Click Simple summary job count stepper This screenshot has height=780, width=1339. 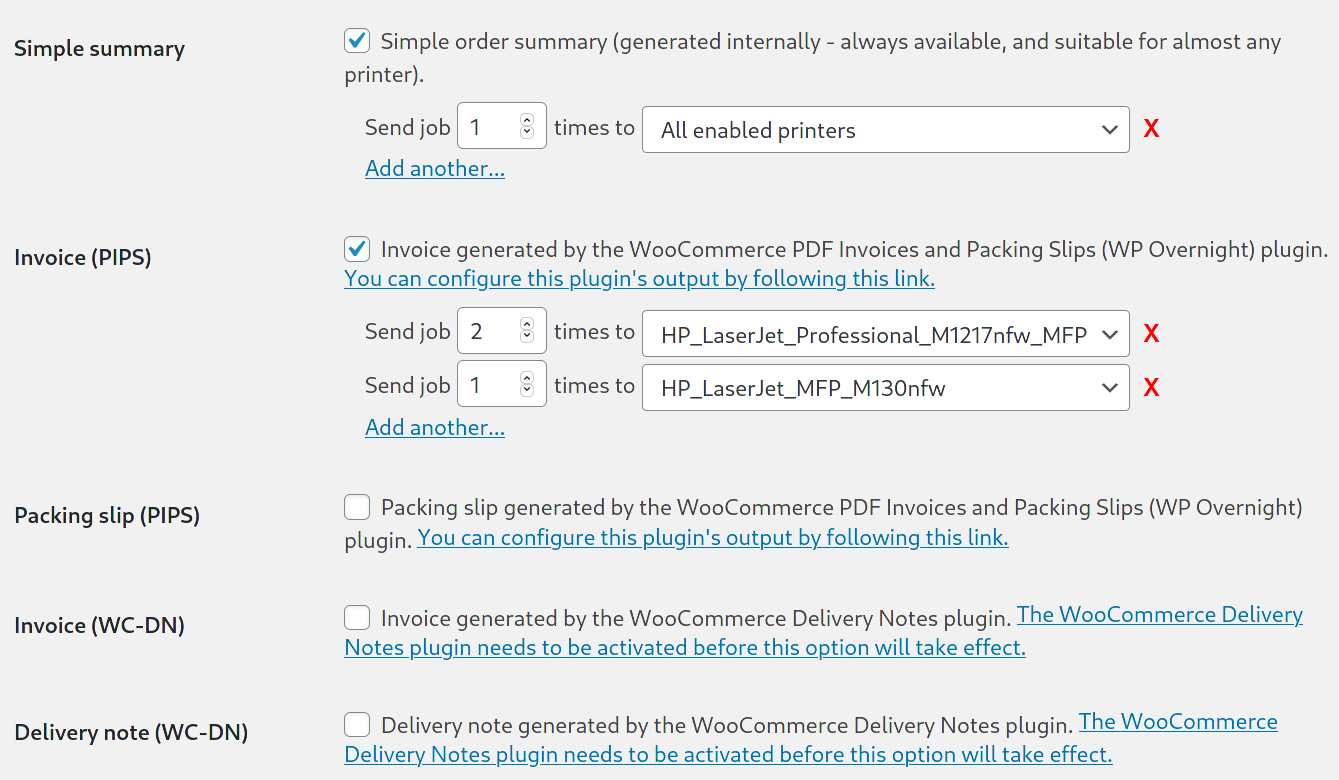click(527, 126)
